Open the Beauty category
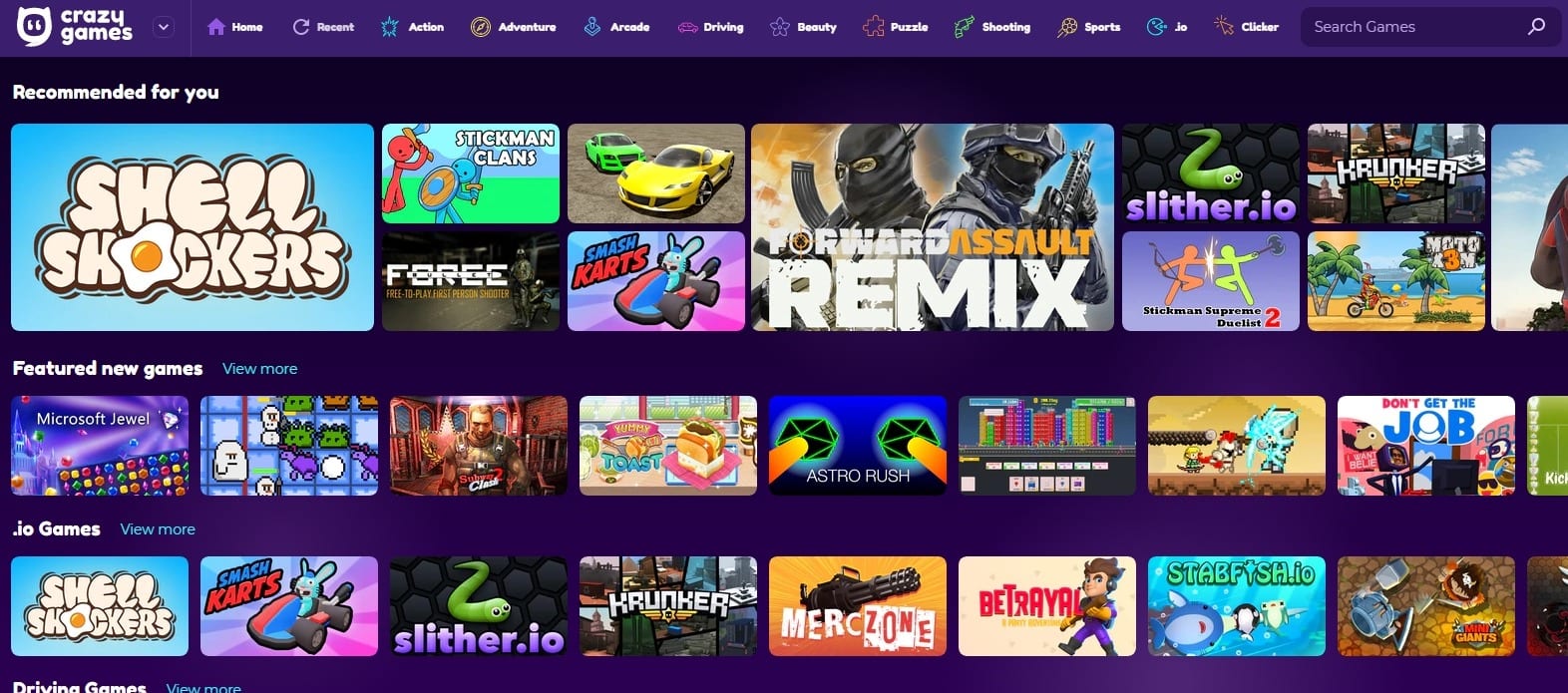 803,27
